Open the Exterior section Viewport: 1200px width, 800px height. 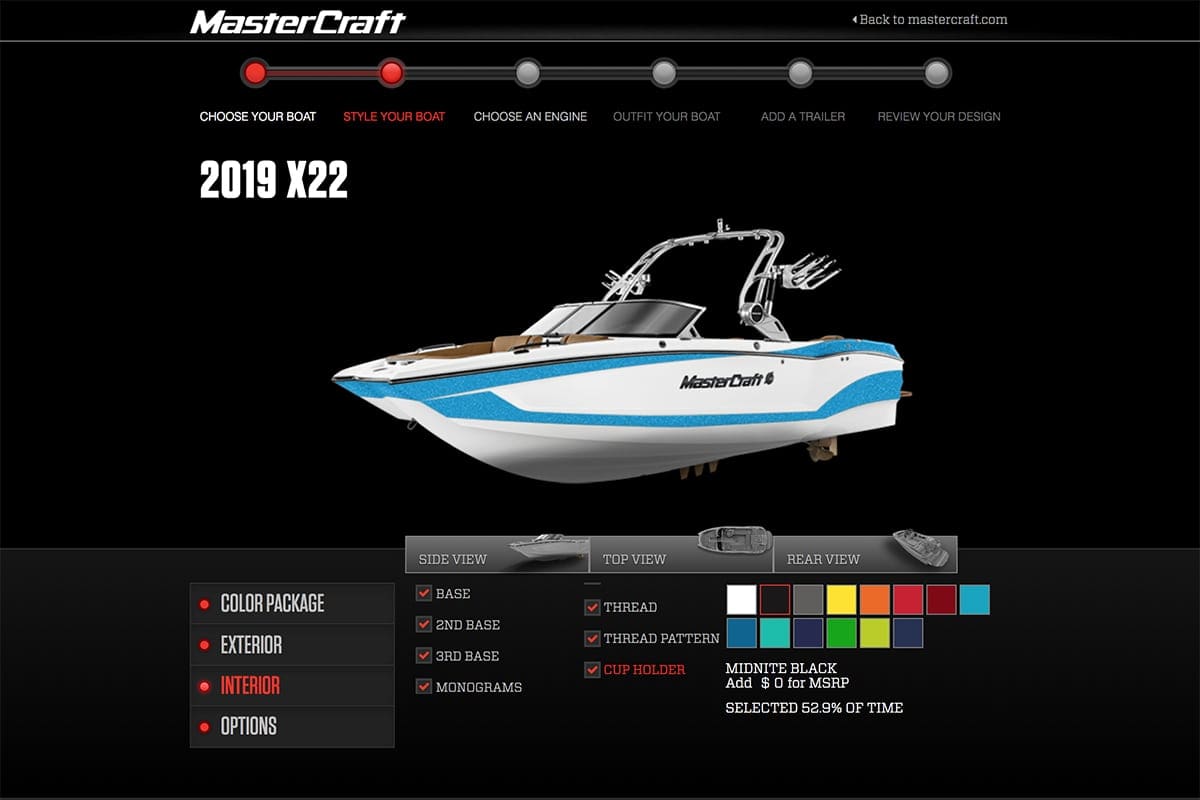292,645
